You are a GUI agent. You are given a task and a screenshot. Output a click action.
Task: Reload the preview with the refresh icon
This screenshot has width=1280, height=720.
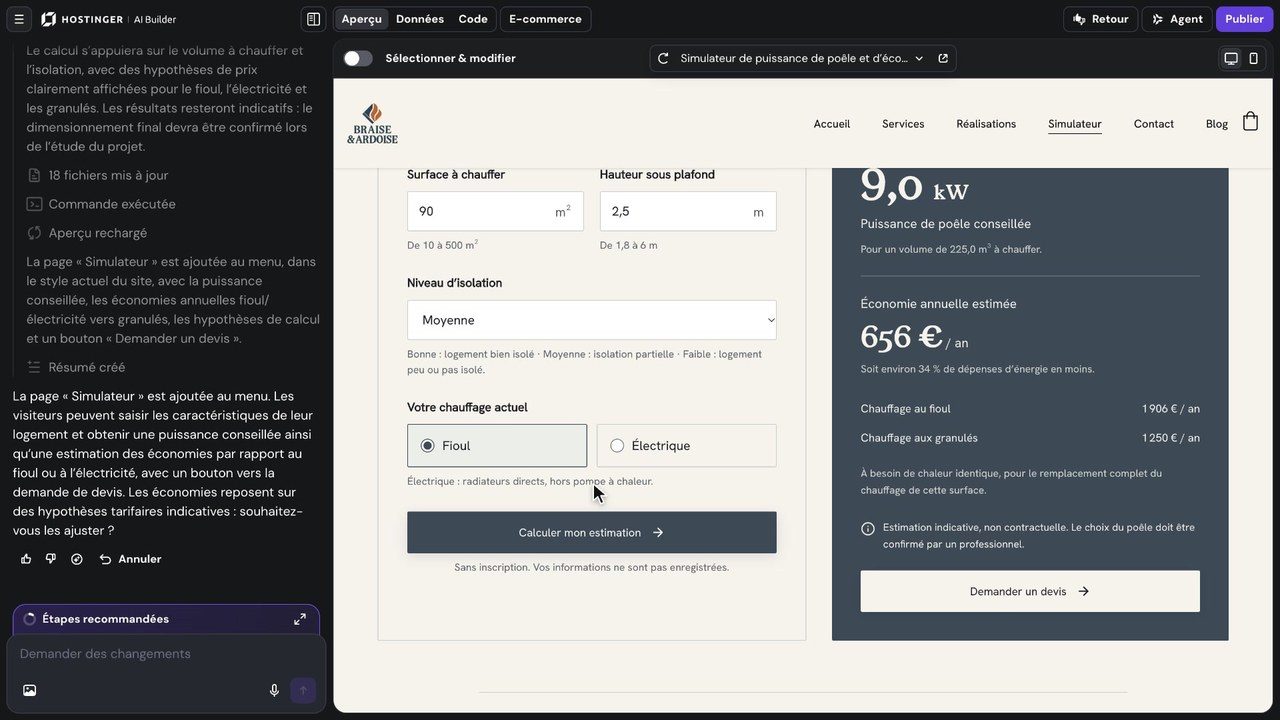click(x=663, y=58)
